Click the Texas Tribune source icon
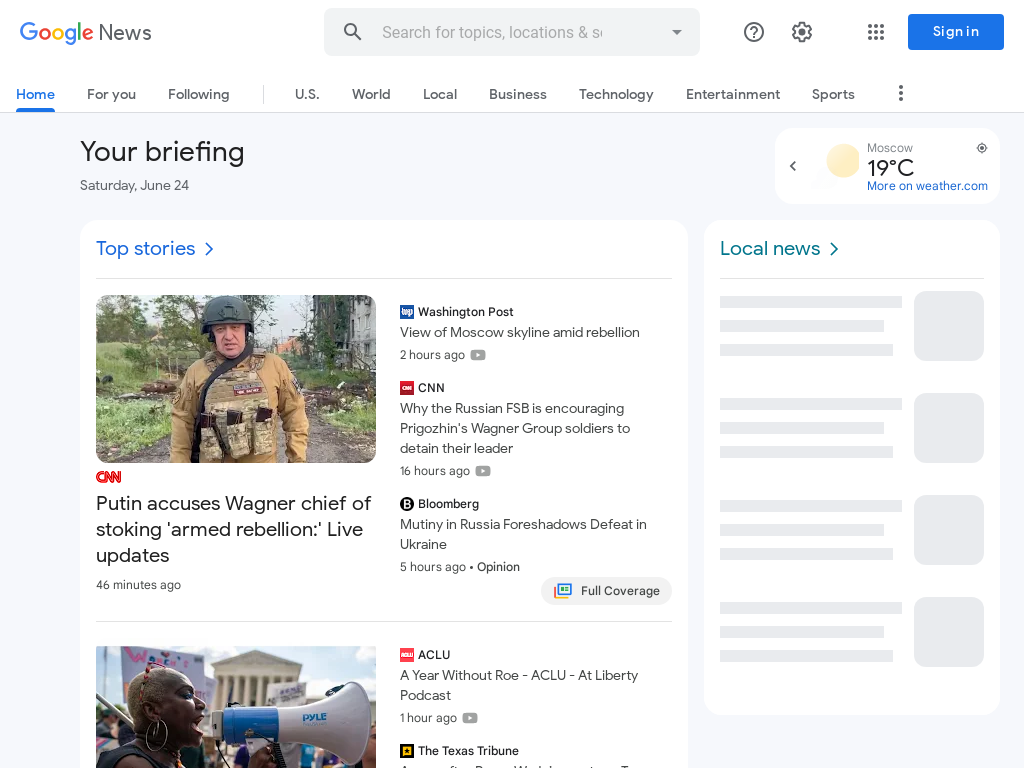This screenshot has height=768, width=1024. click(x=407, y=751)
